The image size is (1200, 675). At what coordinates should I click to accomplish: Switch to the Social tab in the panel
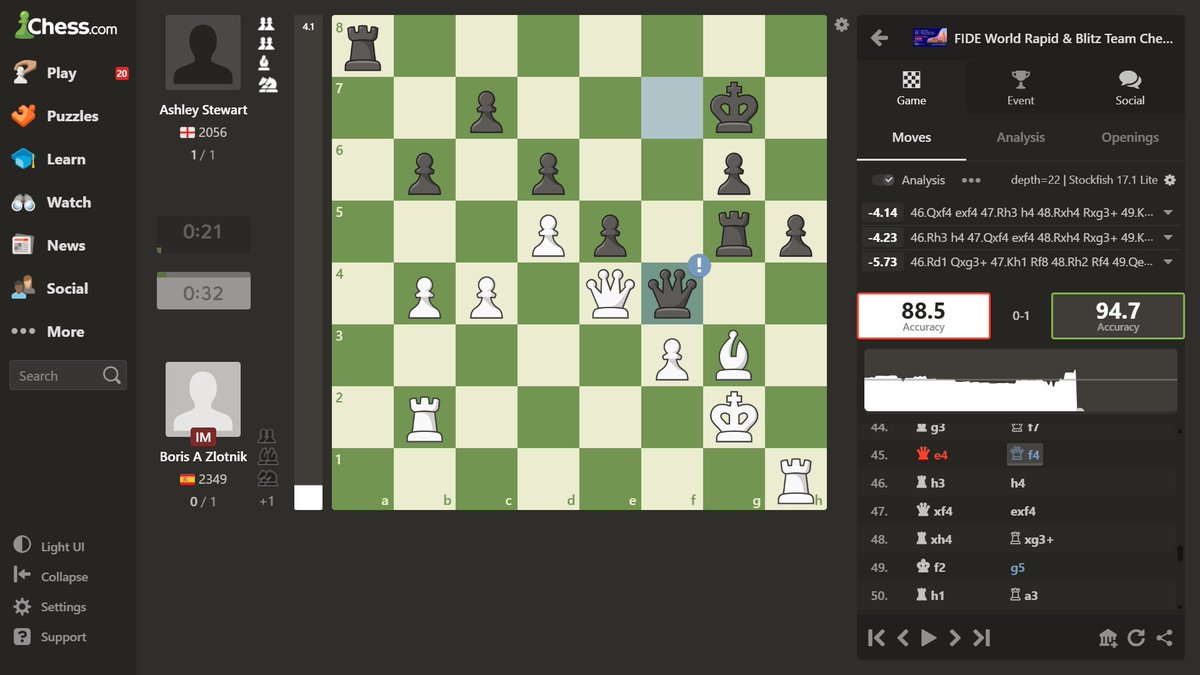tap(1130, 88)
